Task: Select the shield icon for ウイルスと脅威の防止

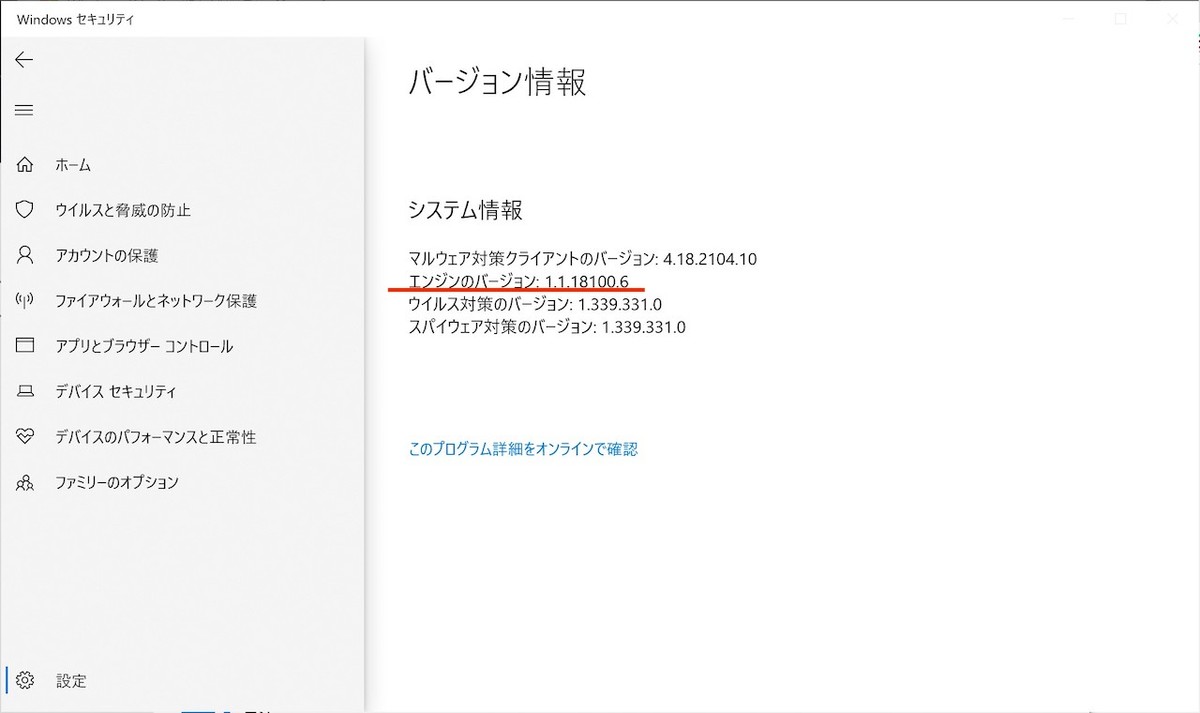Action: 25,210
